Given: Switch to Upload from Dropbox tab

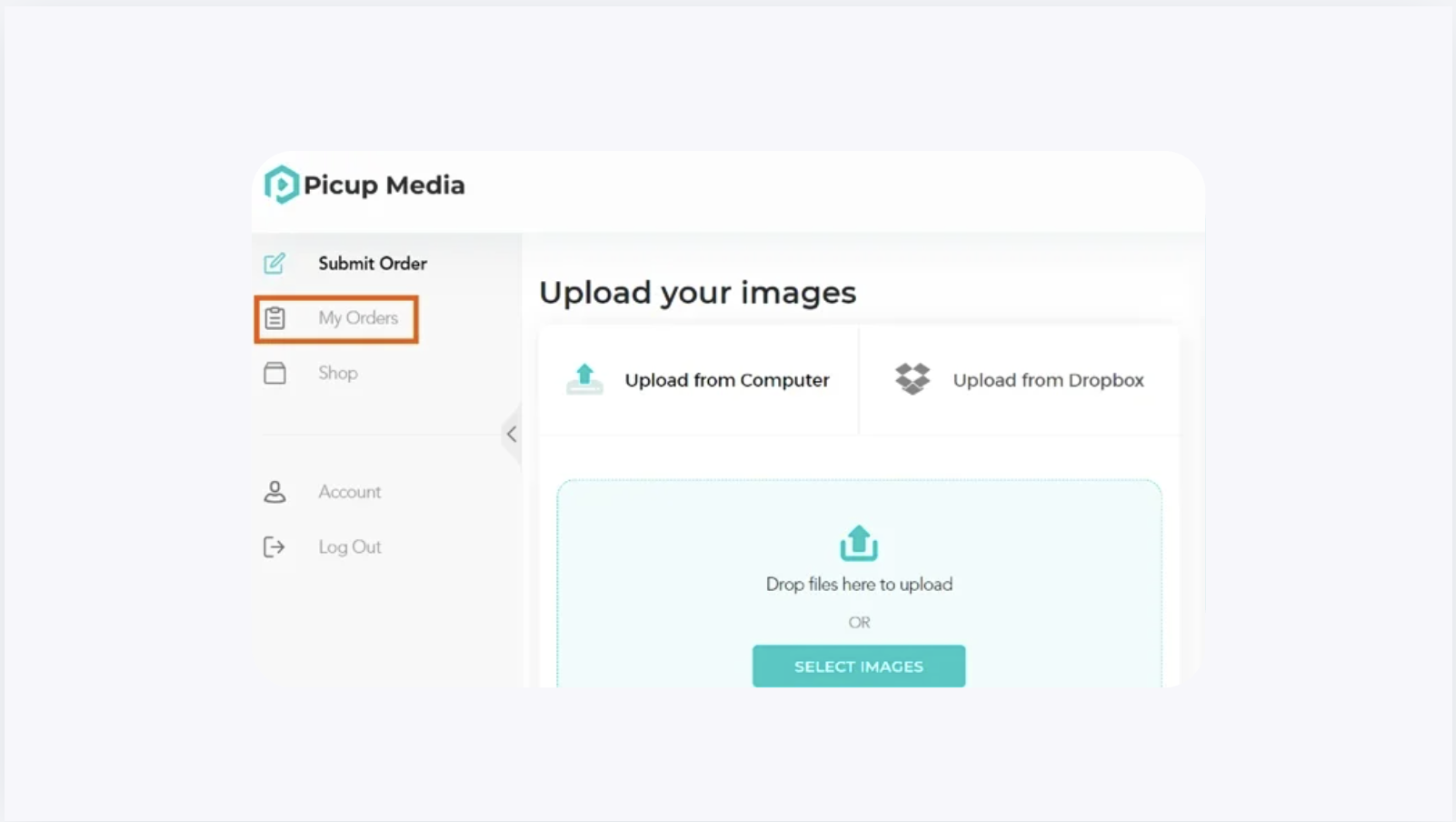Looking at the screenshot, I should 1020,380.
